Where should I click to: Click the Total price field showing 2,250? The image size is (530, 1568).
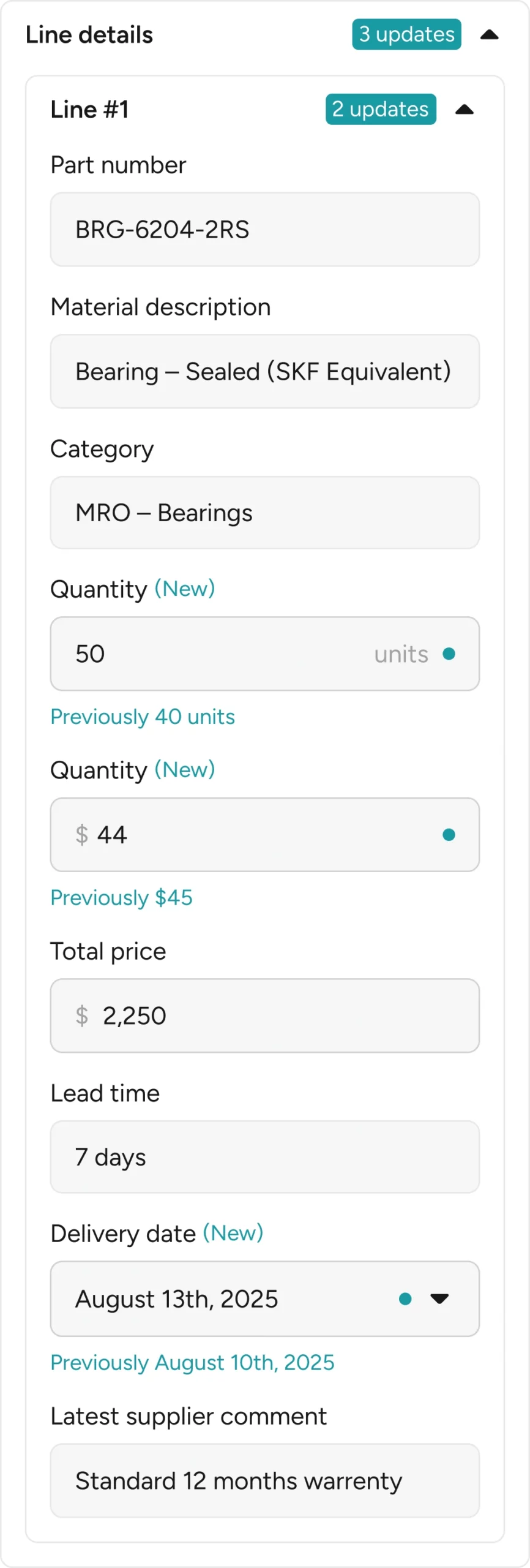coord(264,1016)
